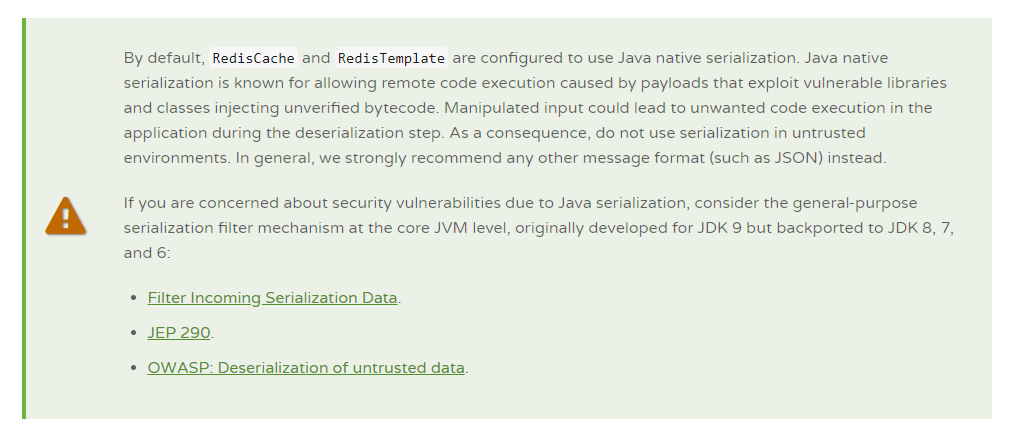Click the bullet before JEP 290
Screen dimensions: 1016x436
pos(134,333)
